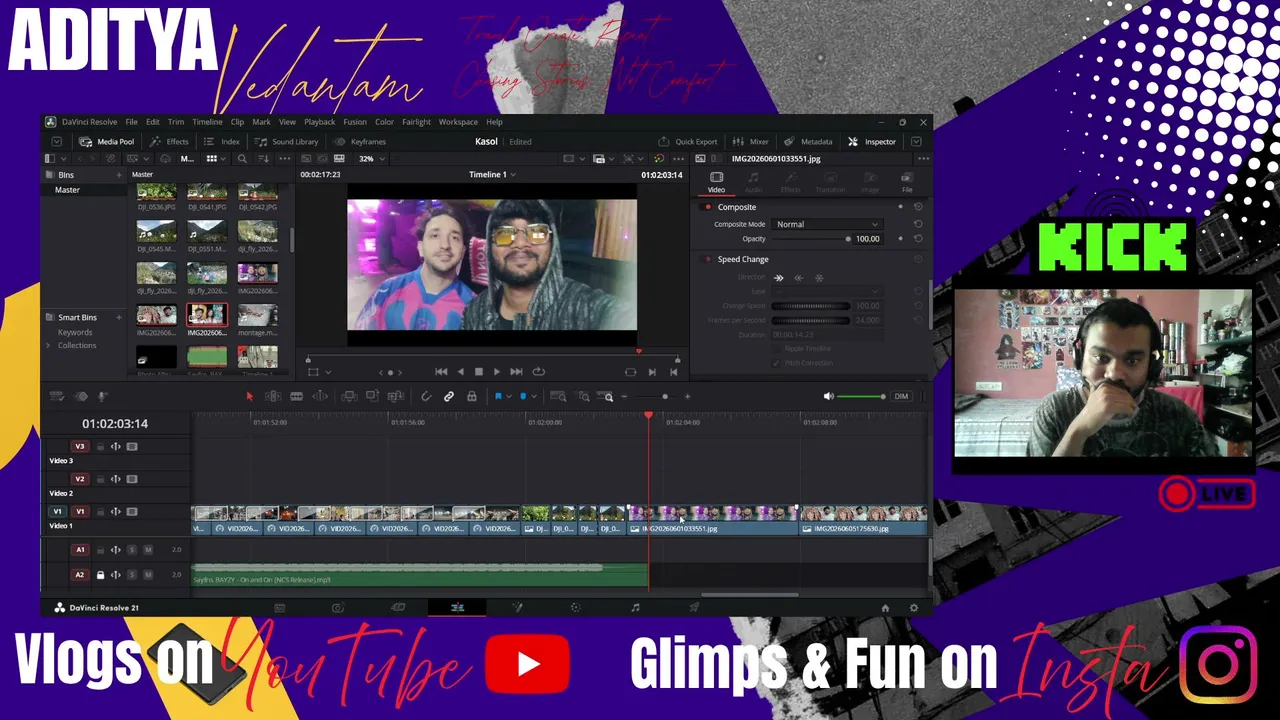
Task: Switch to the Fairlight page icon
Action: pyautogui.click(x=635, y=608)
